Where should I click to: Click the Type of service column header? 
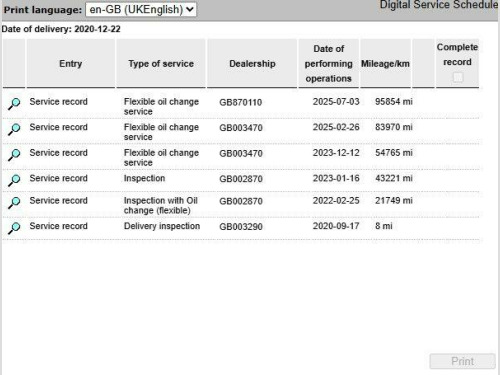(161, 63)
